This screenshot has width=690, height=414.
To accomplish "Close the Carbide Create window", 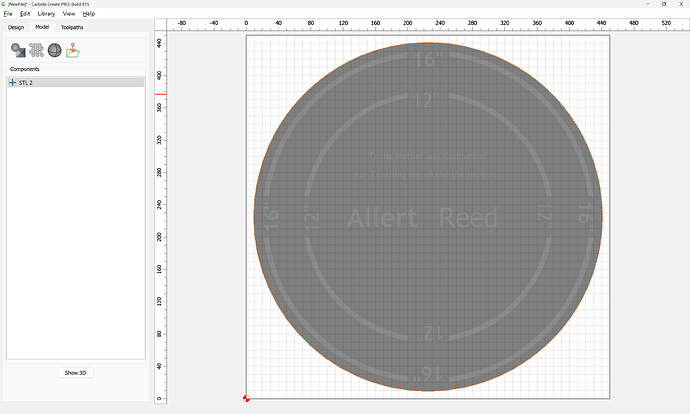I will [681, 4].
